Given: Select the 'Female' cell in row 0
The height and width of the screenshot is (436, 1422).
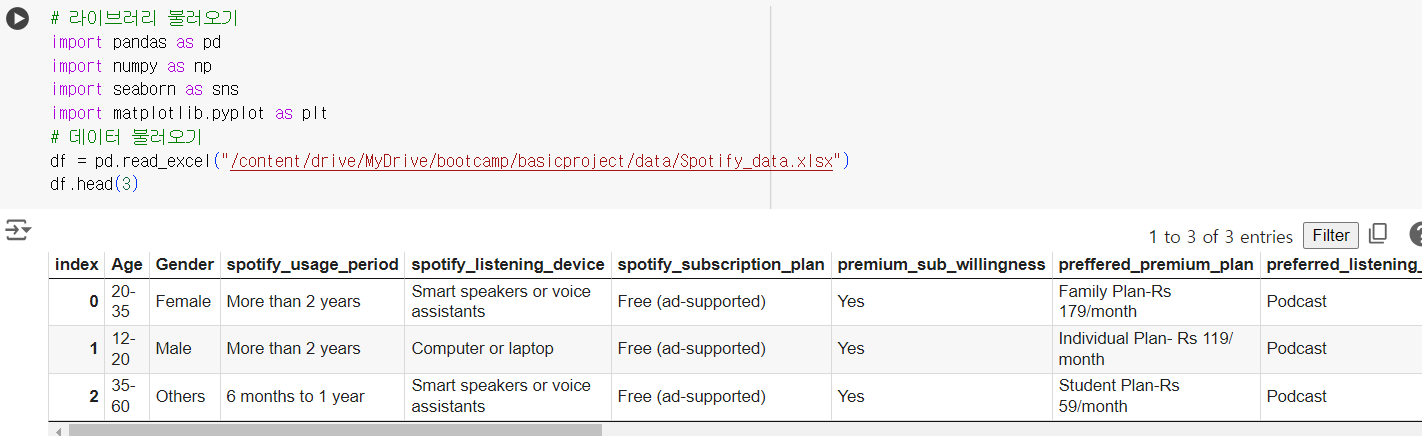Looking at the screenshot, I should pyautogui.click(x=183, y=301).
